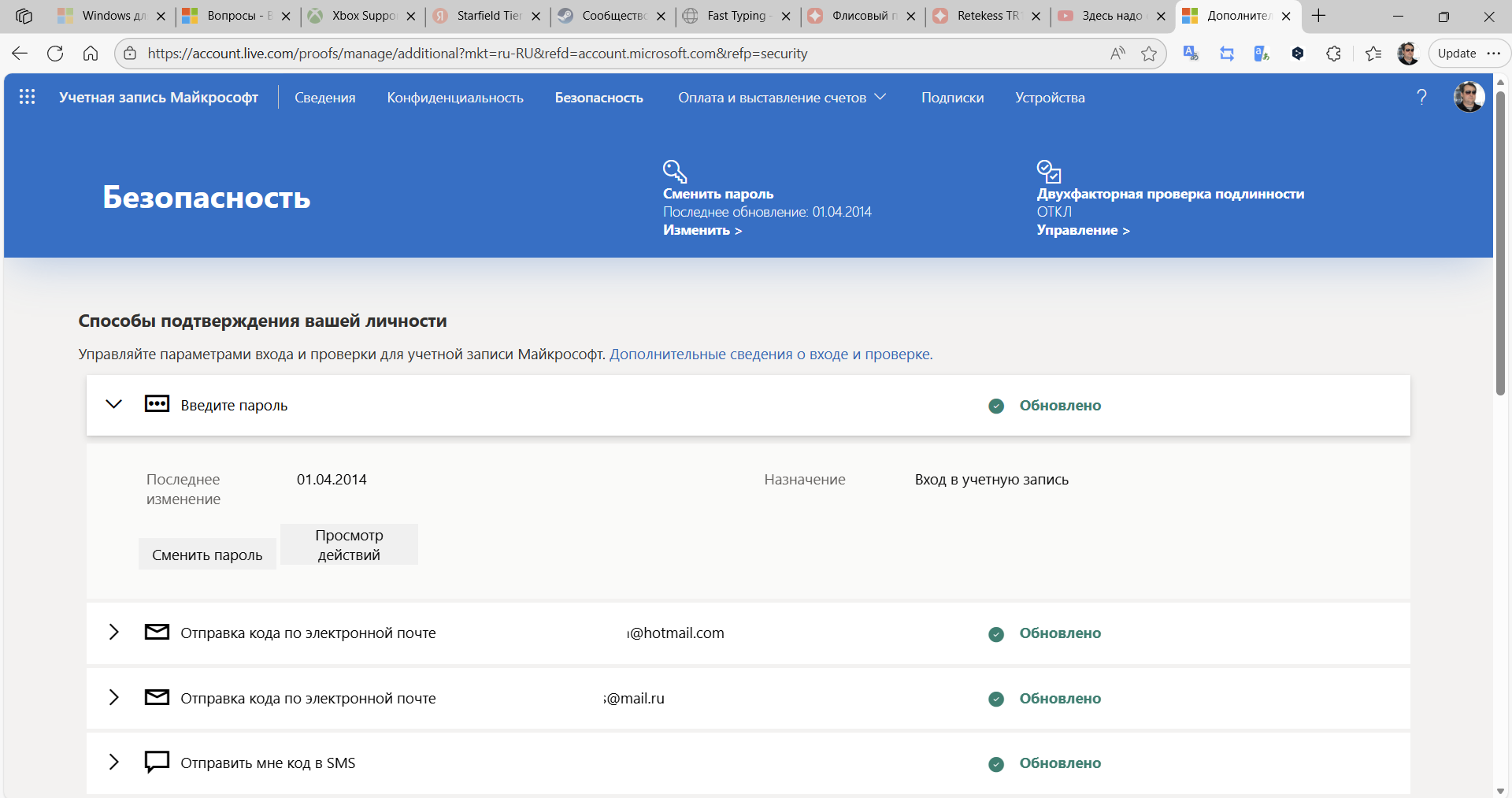View site information lock icon
Image resolution: width=1512 pixels, height=798 pixels.
click(130, 54)
